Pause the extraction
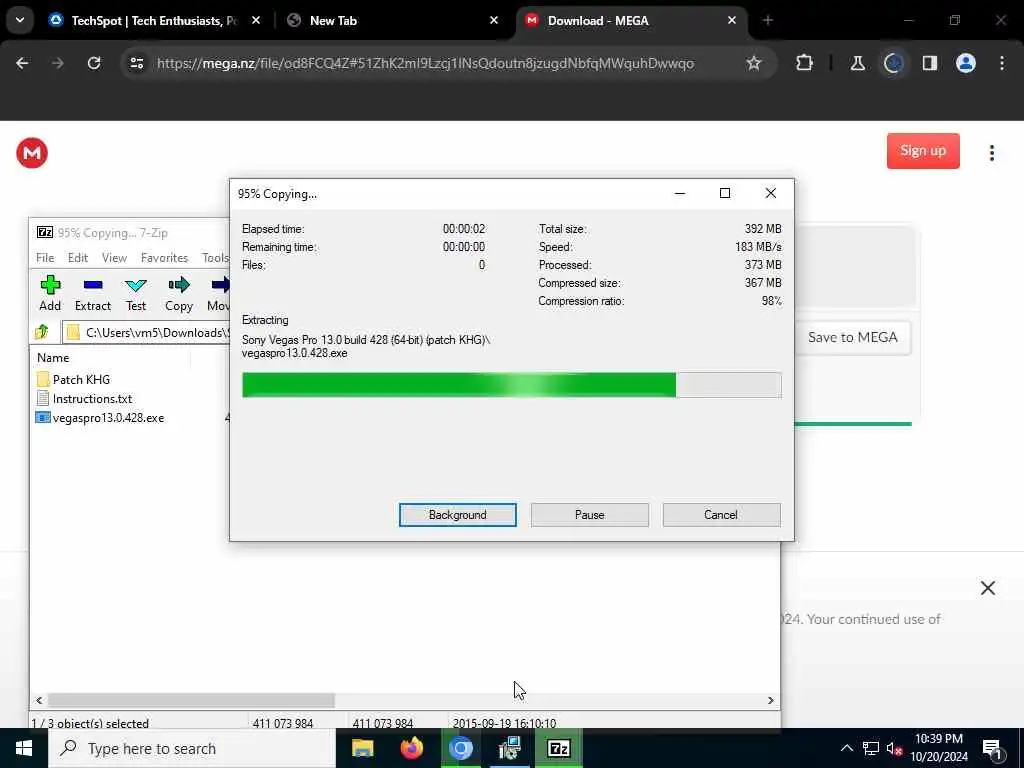Viewport: 1024px width, 768px height. [589, 515]
